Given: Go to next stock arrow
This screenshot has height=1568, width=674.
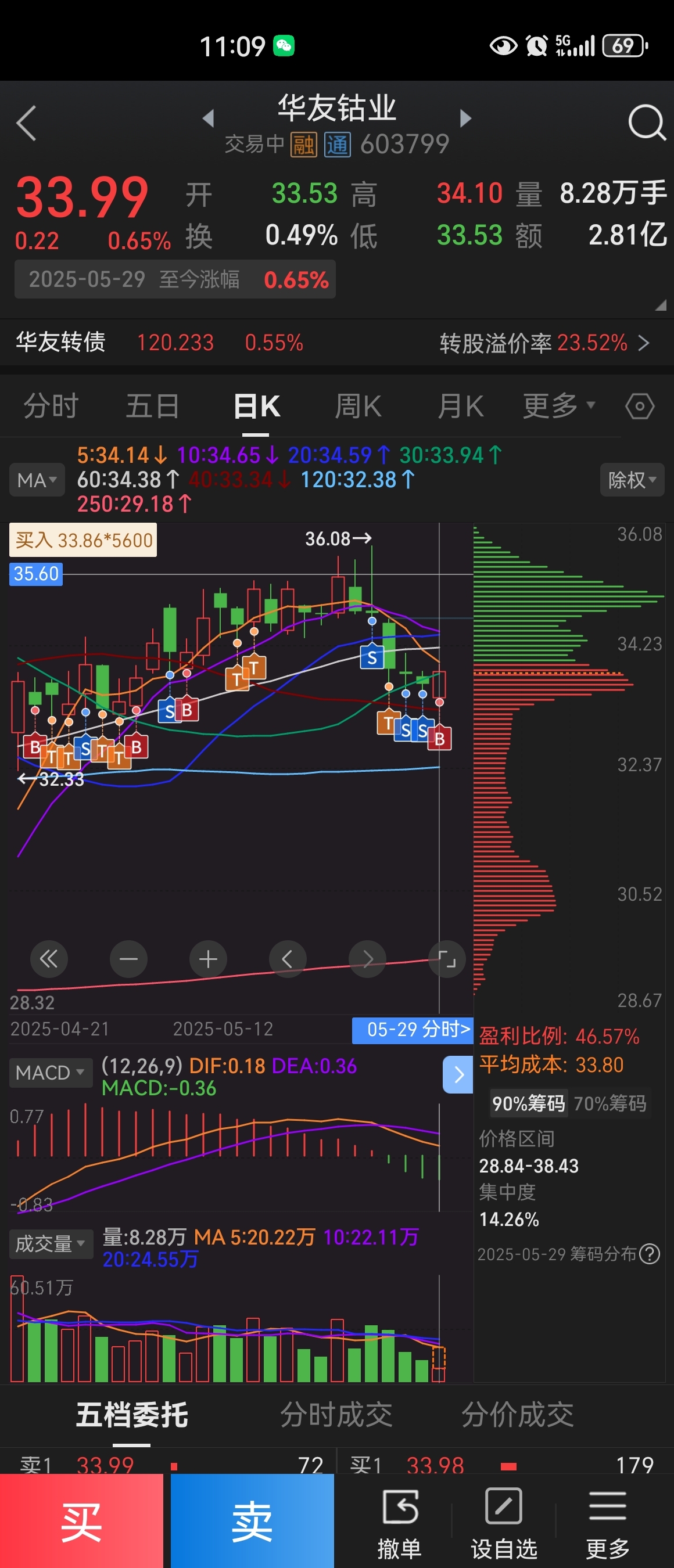Looking at the screenshot, I should pos(466,118).
